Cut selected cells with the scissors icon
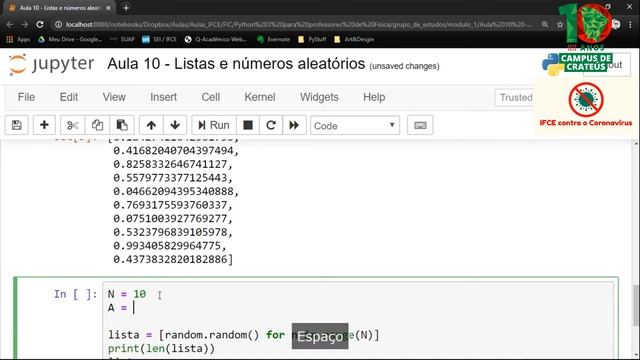The image size is (640, 360). tap(73, 125)
